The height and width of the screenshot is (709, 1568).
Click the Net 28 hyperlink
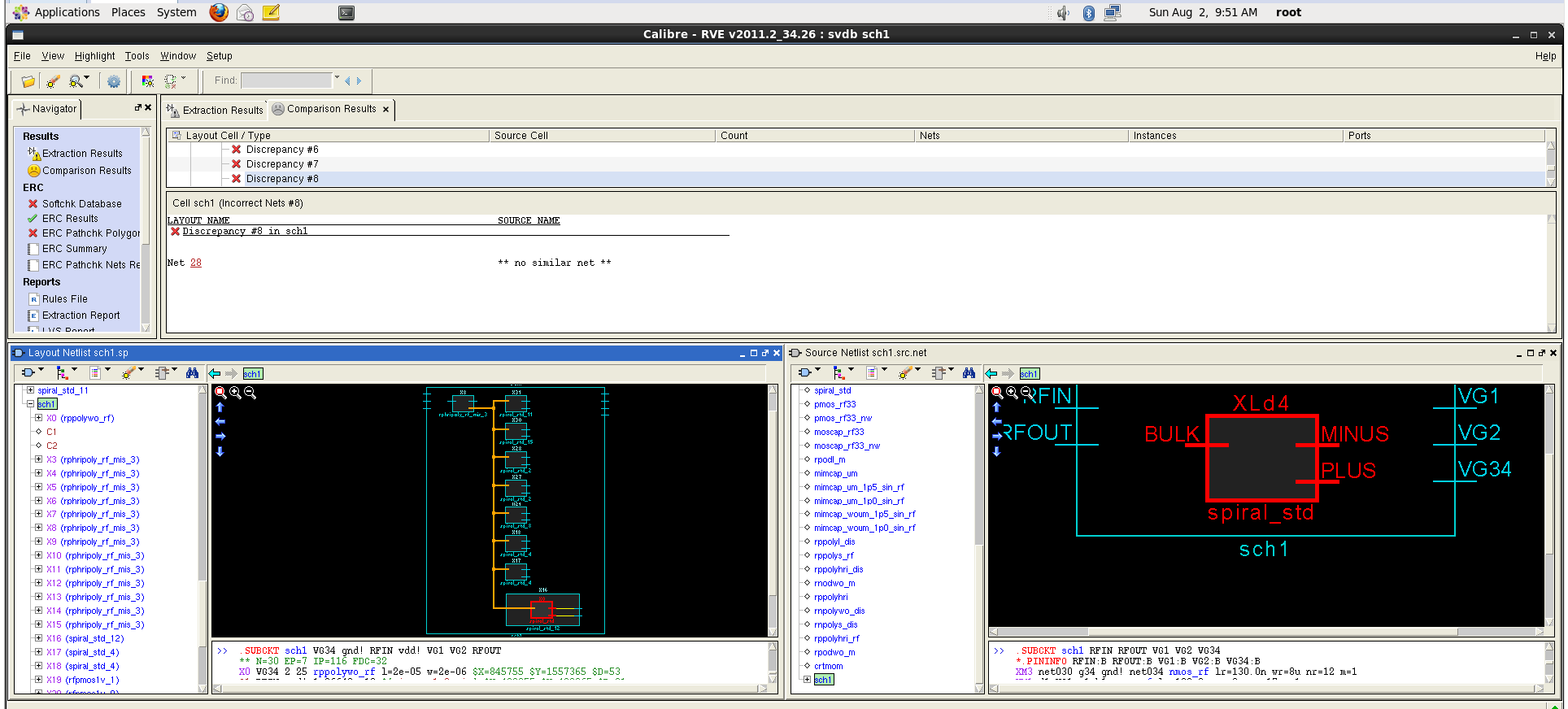(196, 263)
